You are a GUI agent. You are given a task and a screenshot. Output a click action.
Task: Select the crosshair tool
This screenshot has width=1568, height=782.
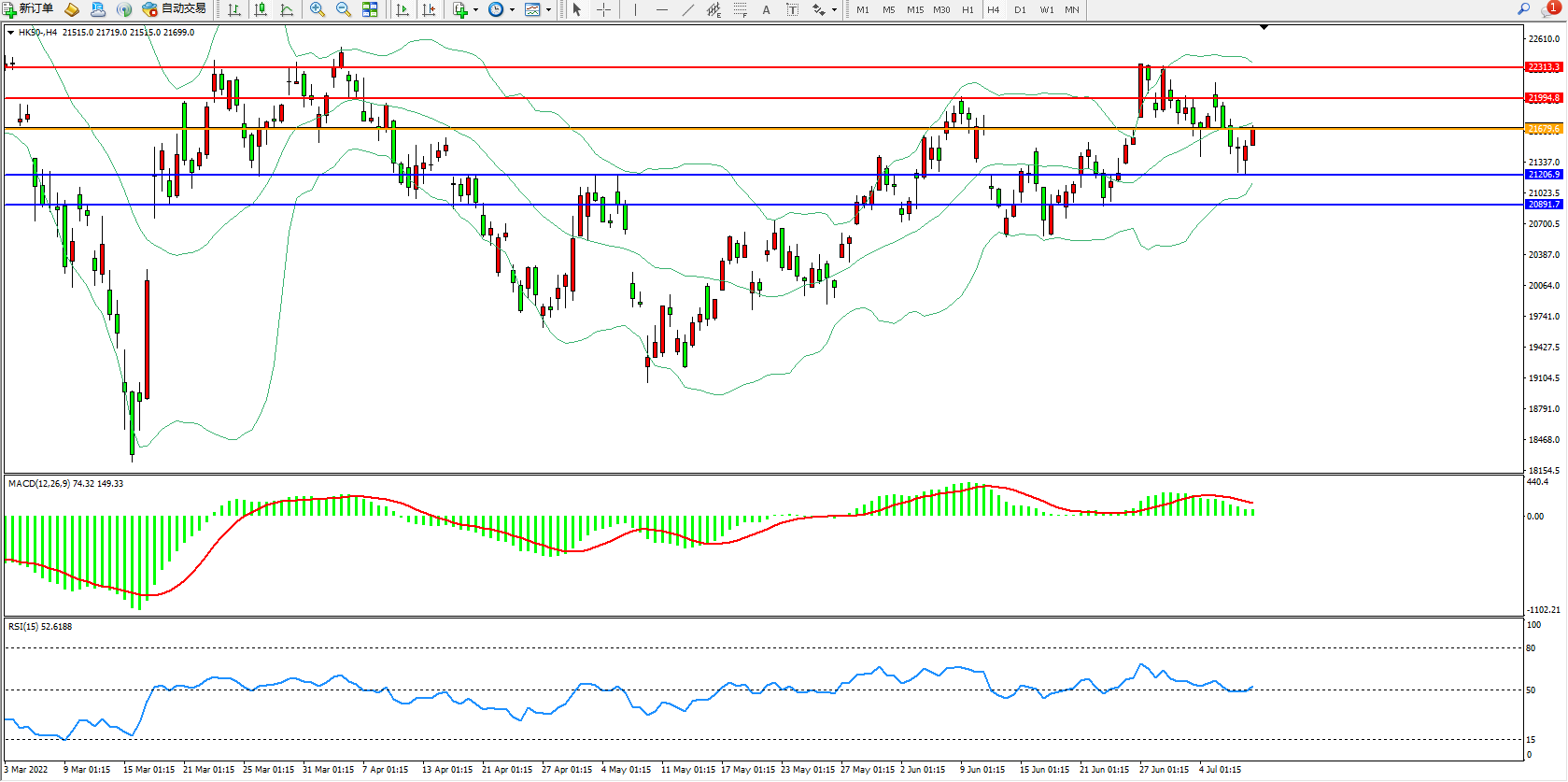click(604, 9)
